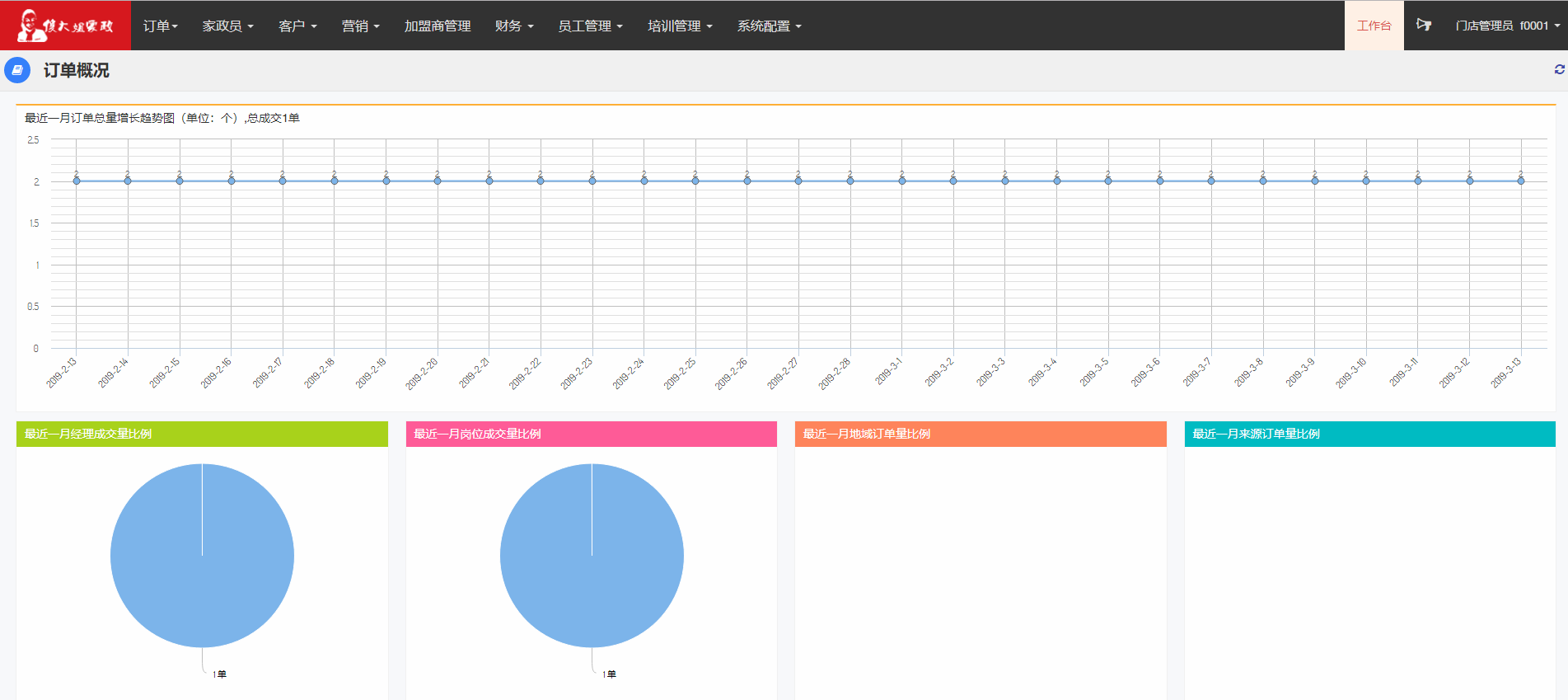Select 最近一月来源订单量比例 teal header
The width and height of the screenshot is (1568, 700).
tap(1370, 434)
